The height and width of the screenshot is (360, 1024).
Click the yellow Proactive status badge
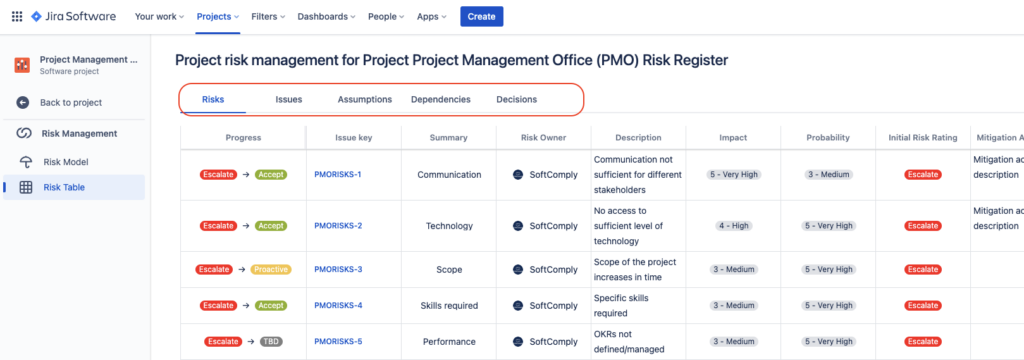[x=271, y=269]
